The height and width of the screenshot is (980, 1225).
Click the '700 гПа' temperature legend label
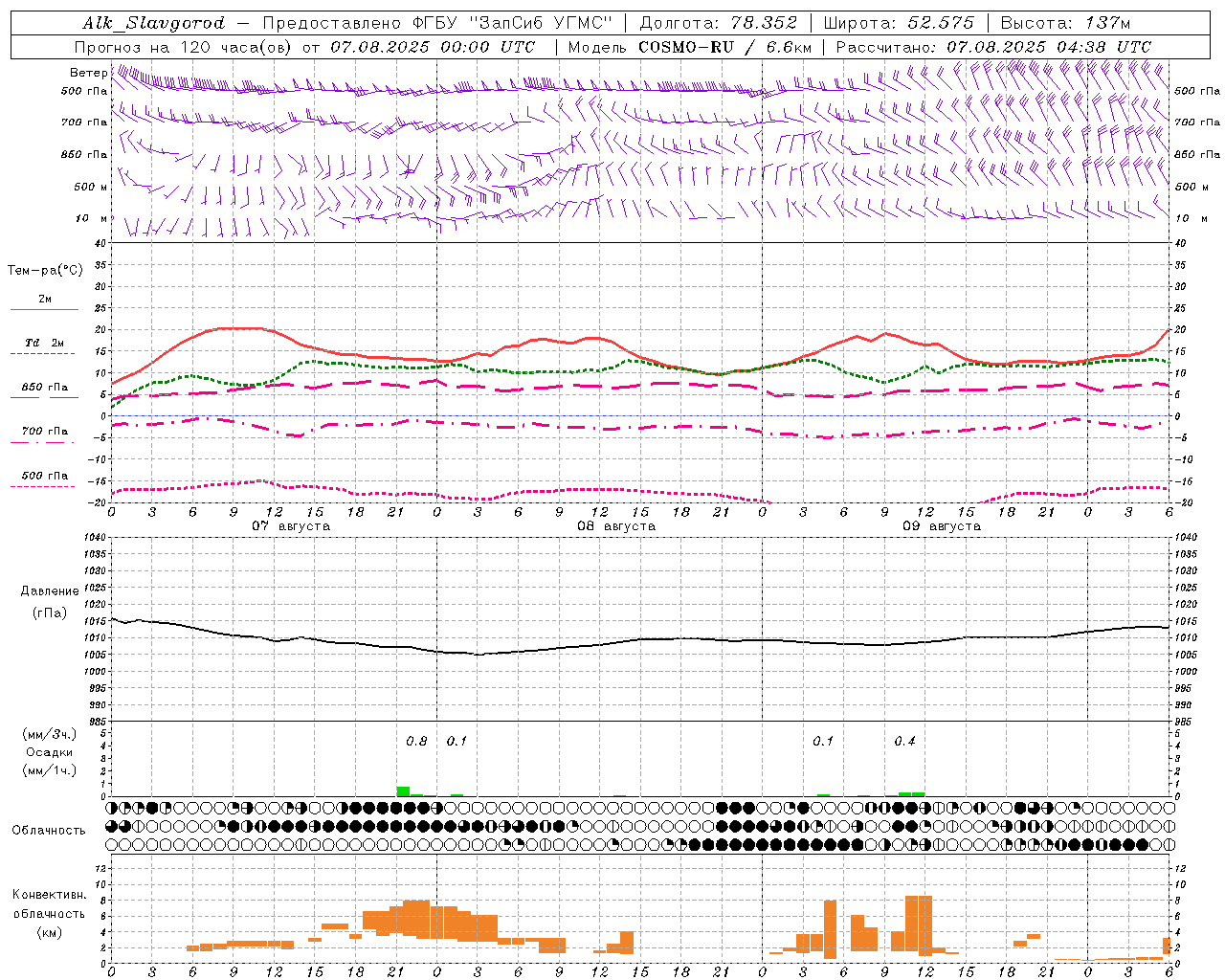44,432
